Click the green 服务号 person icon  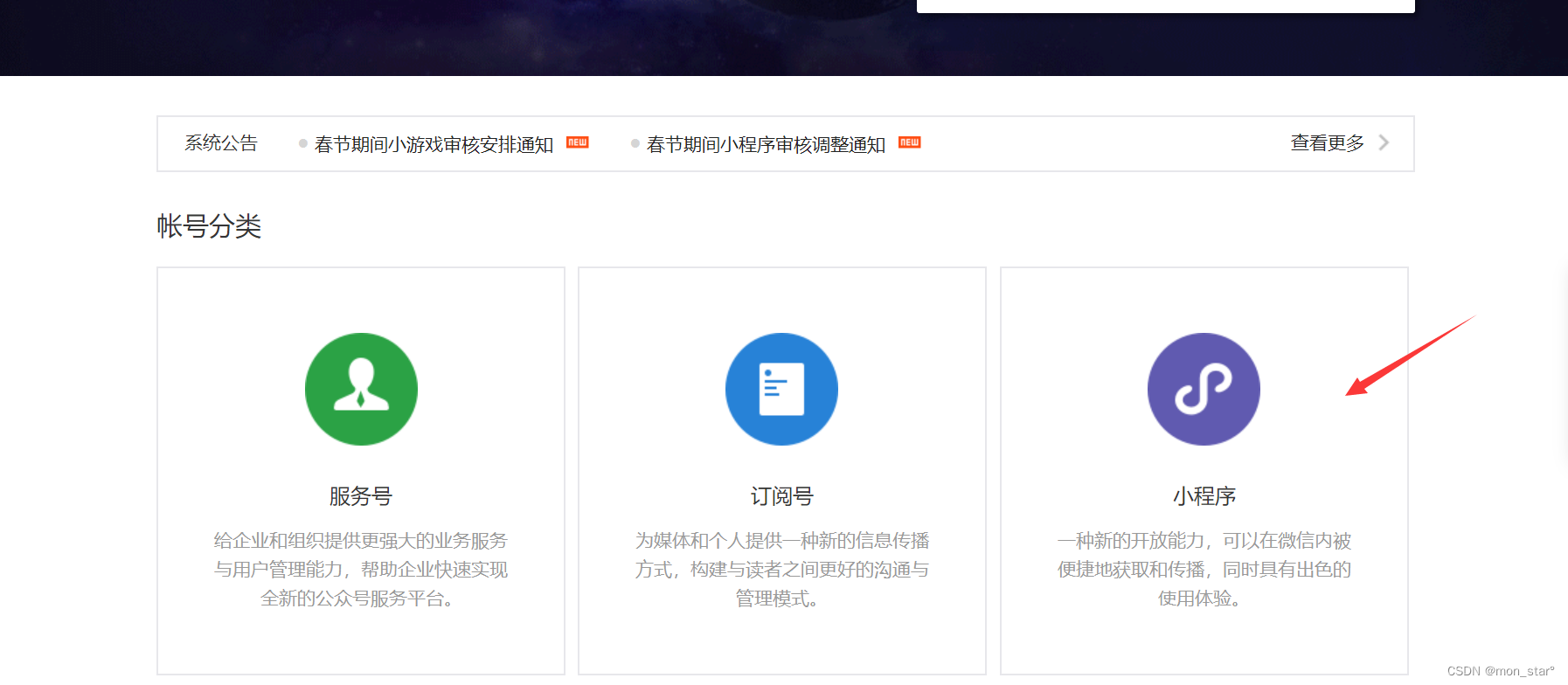[x=361, y=389]
